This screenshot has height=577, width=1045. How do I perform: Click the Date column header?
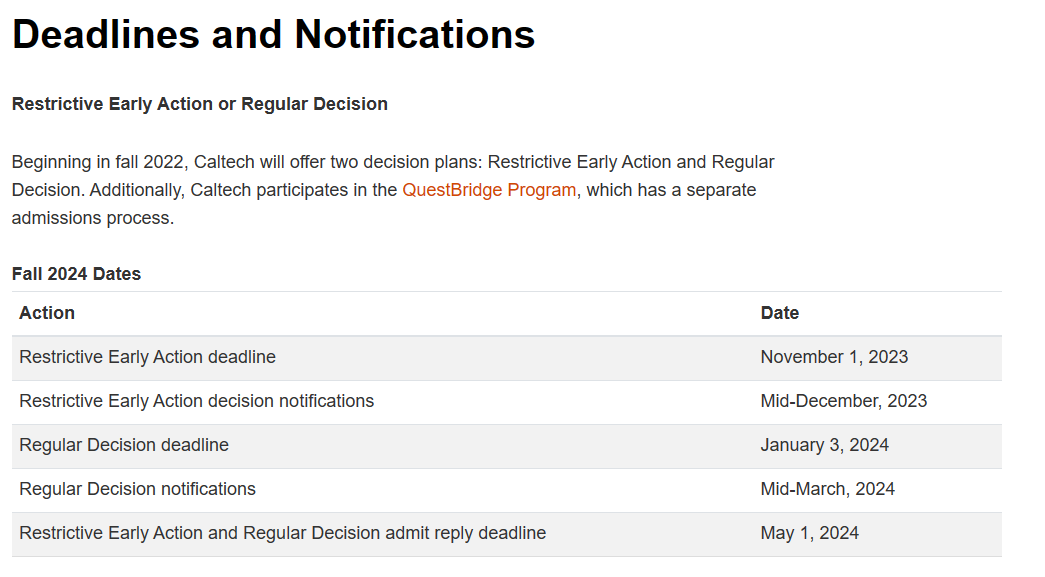[x=780, y=313]
